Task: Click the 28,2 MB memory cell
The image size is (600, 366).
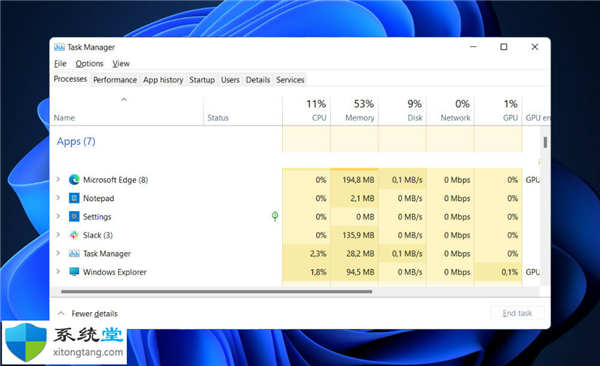Action: coord(354,253)
